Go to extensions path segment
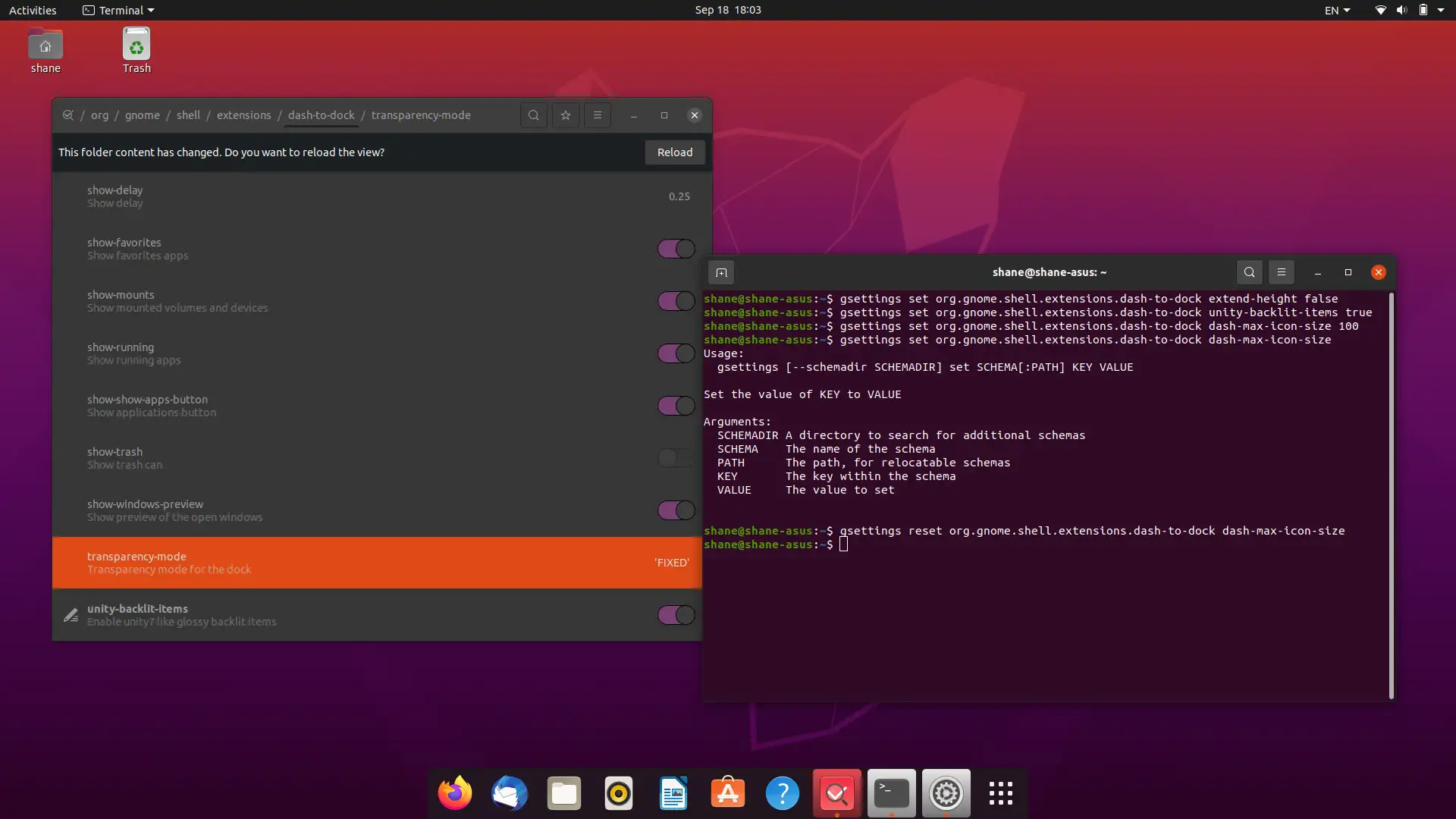Image resolution: width=1456 pixels, height=819 pixels. tap(243, 115)
